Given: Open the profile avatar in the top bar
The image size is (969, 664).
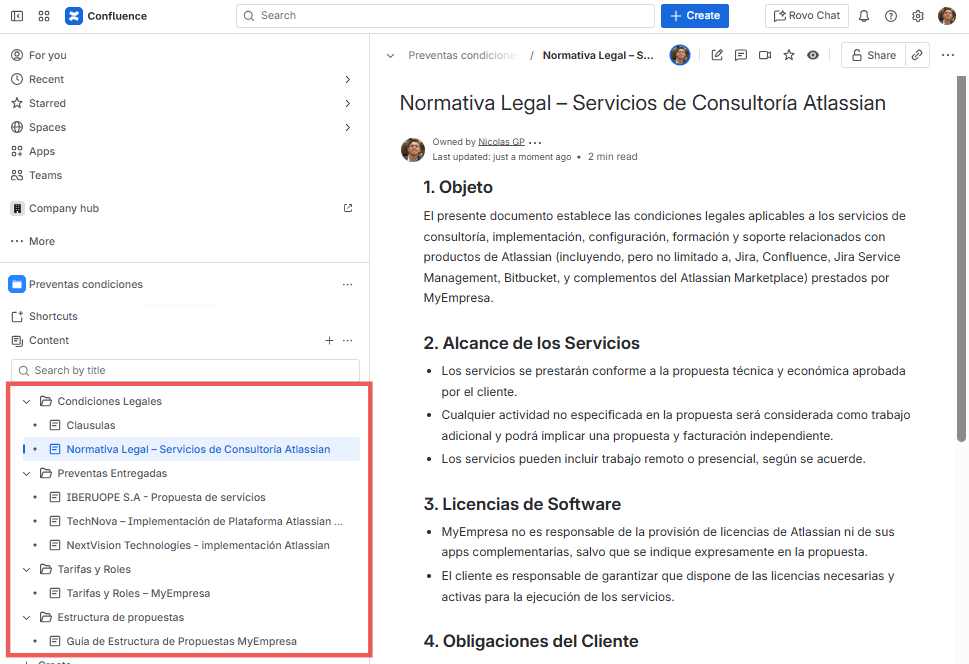Looking at the screenshot, I should click(946, 16).
